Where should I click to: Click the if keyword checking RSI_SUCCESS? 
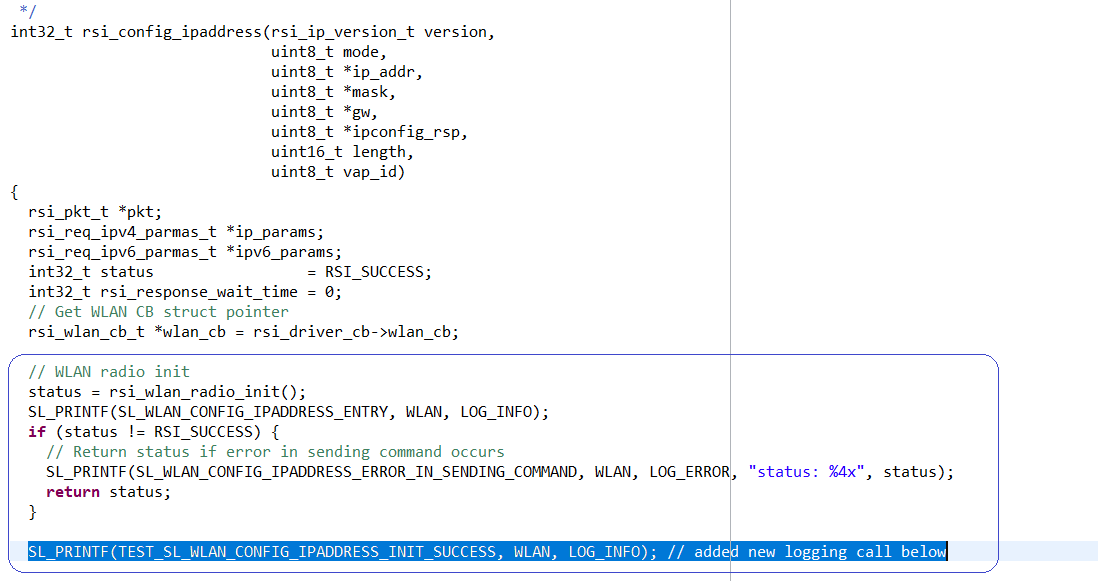click(37, 431)
